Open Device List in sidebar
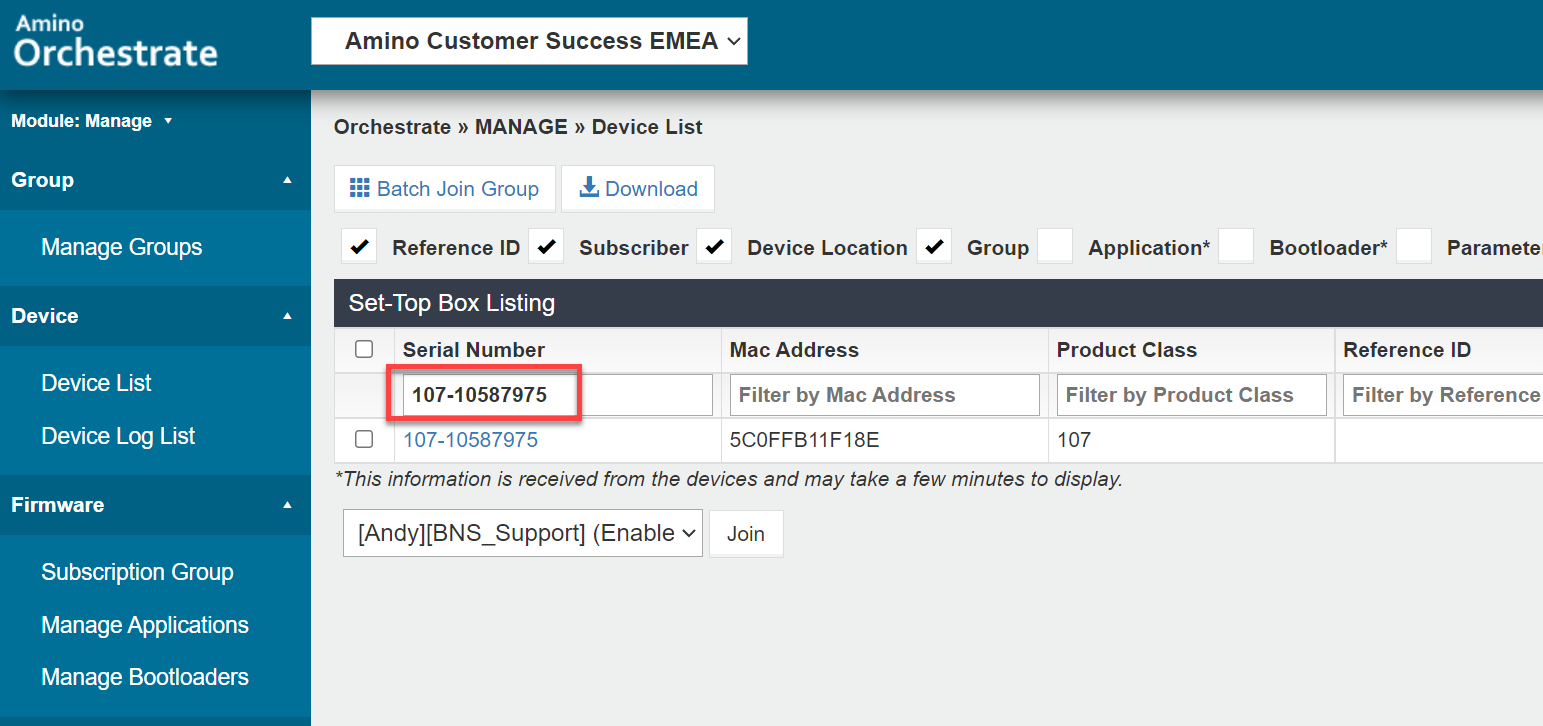This screenshot has height=726, width=1543. [96, 383]
